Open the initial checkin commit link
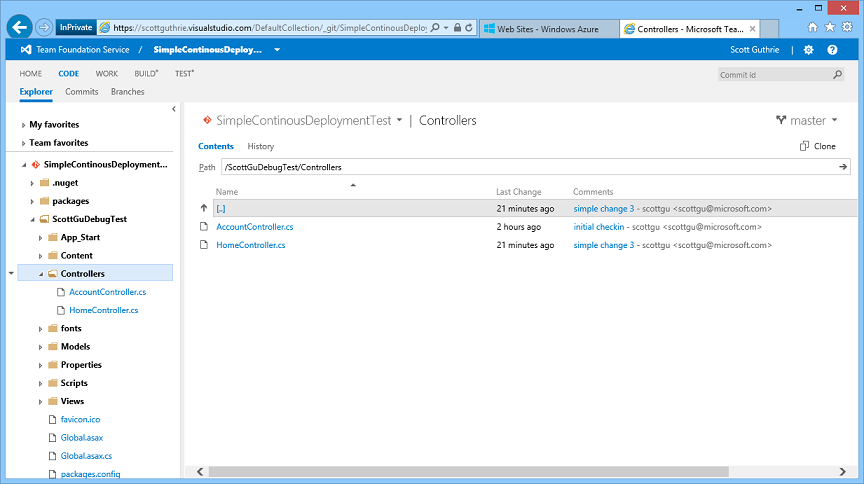 click(598, 227)
